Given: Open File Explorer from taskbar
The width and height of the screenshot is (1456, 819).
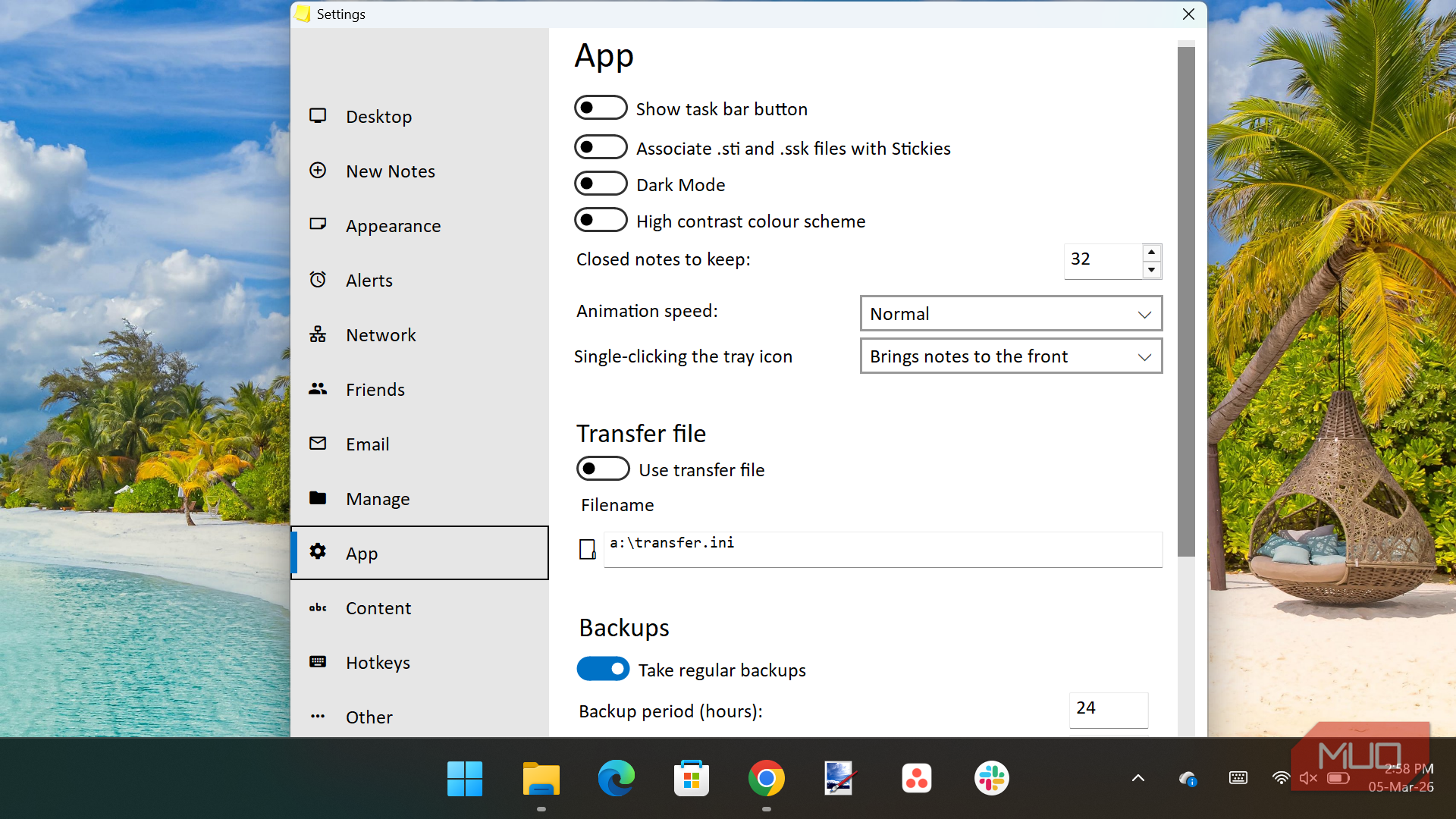Looking at the screenshot, I should [541, 779].
